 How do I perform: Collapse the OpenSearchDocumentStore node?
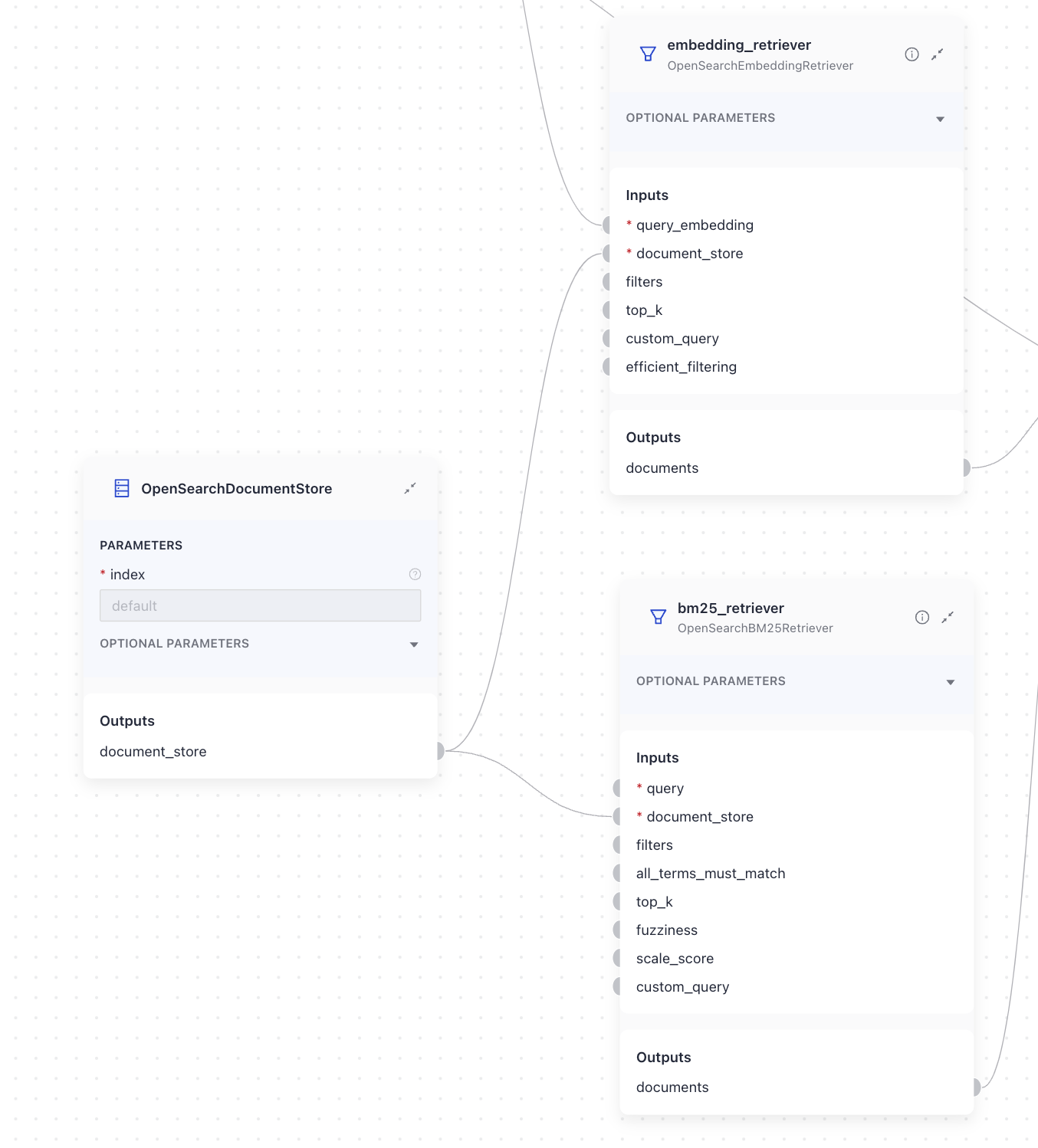pyautogui.click(x=410, y=488)
